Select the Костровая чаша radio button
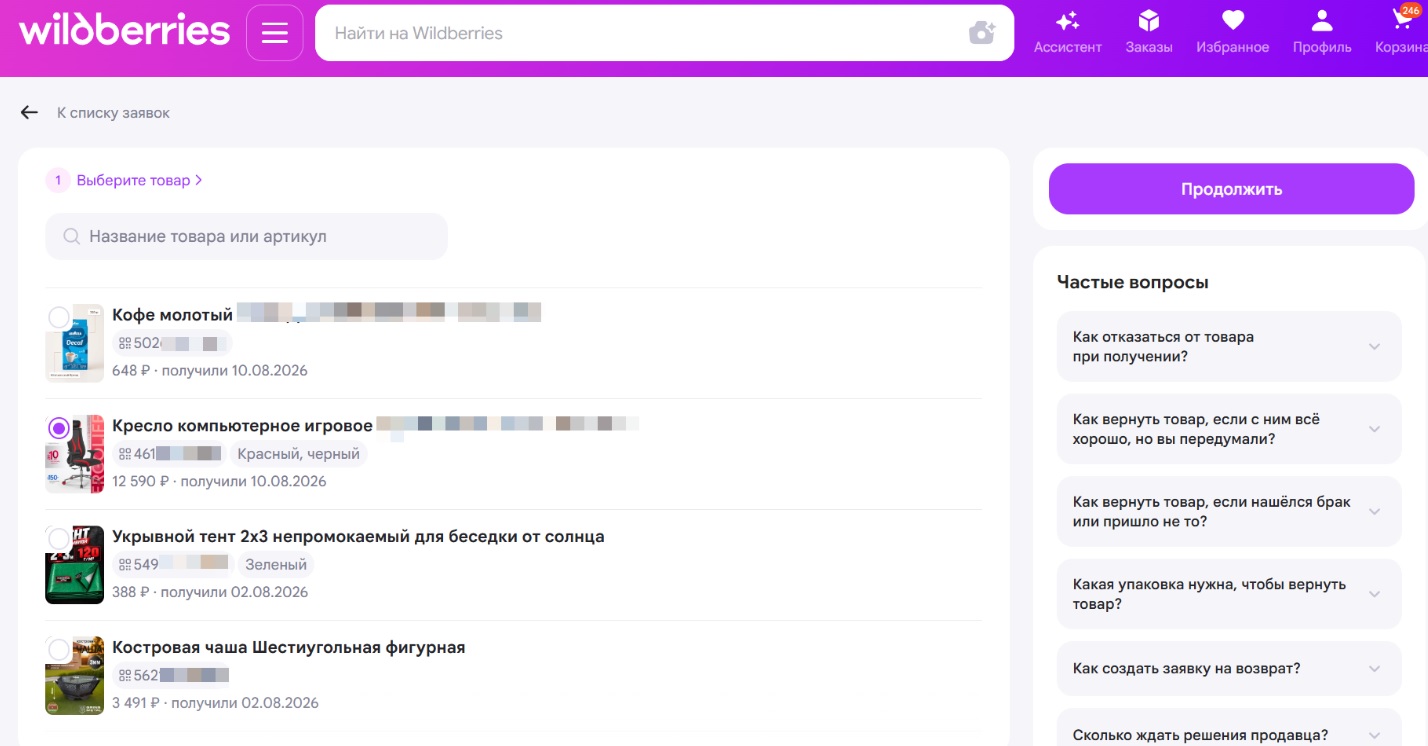This screenshot has height=746, width=1428. click(x=59, y=650)
